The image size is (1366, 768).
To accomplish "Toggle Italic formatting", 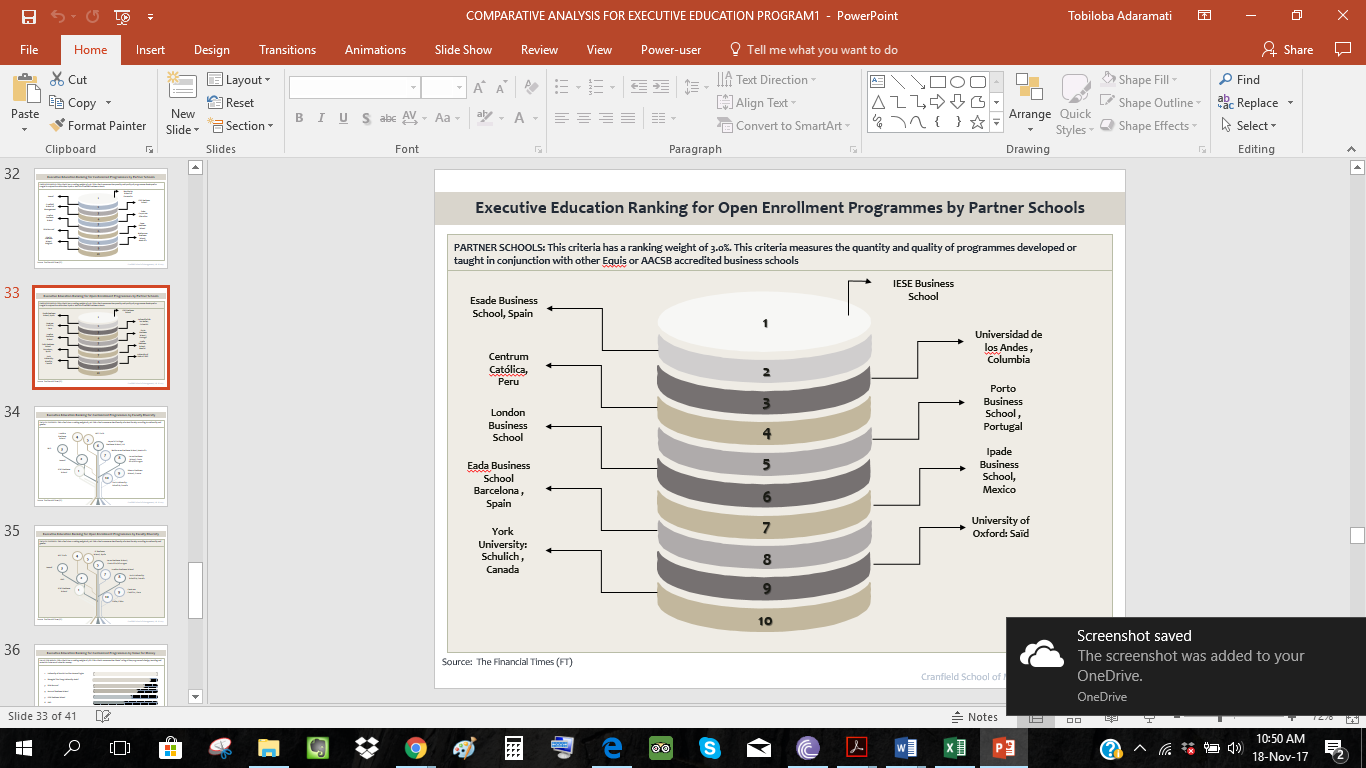I will [321, 118].
